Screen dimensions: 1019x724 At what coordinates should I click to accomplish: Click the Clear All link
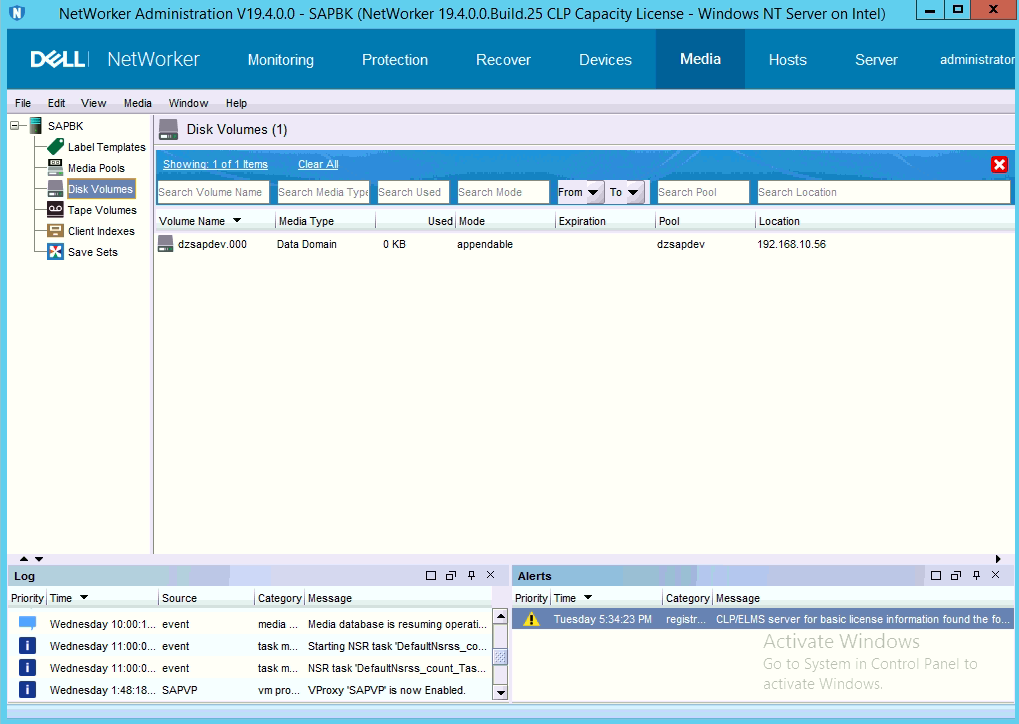point(318,164)
